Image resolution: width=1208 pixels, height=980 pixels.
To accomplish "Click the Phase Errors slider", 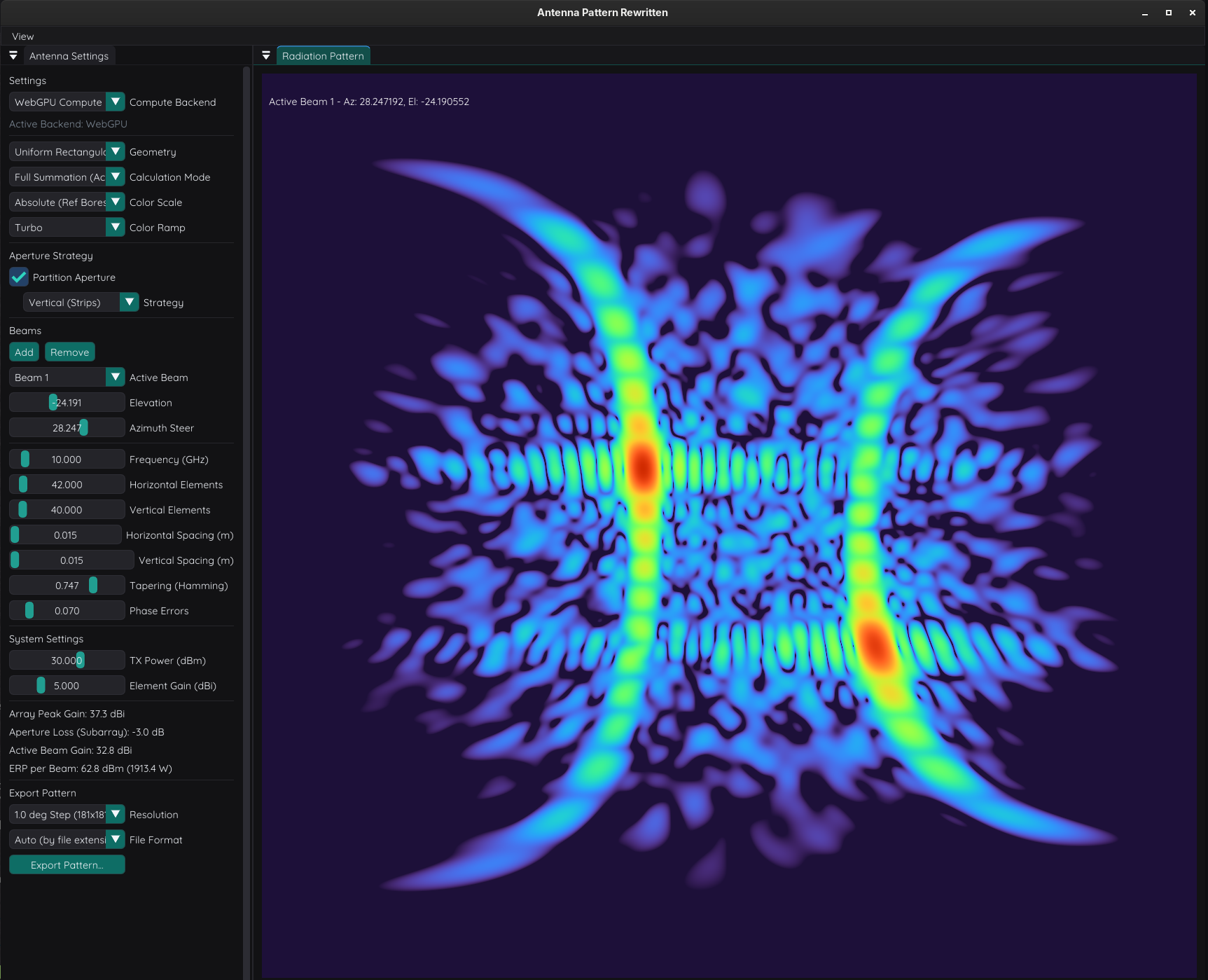I will click(67, 610).
